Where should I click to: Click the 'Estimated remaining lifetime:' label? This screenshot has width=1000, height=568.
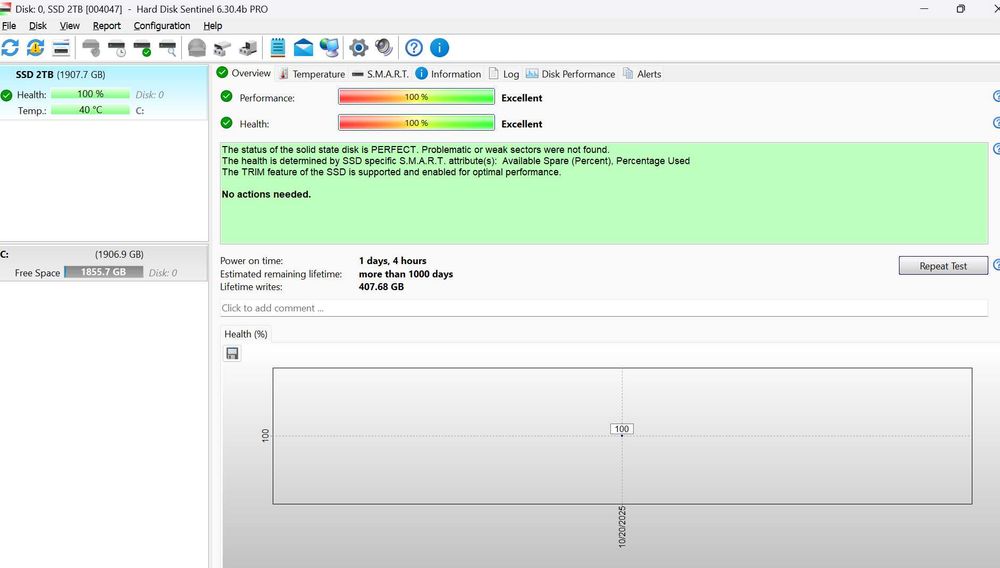click(x=281, y=274)
